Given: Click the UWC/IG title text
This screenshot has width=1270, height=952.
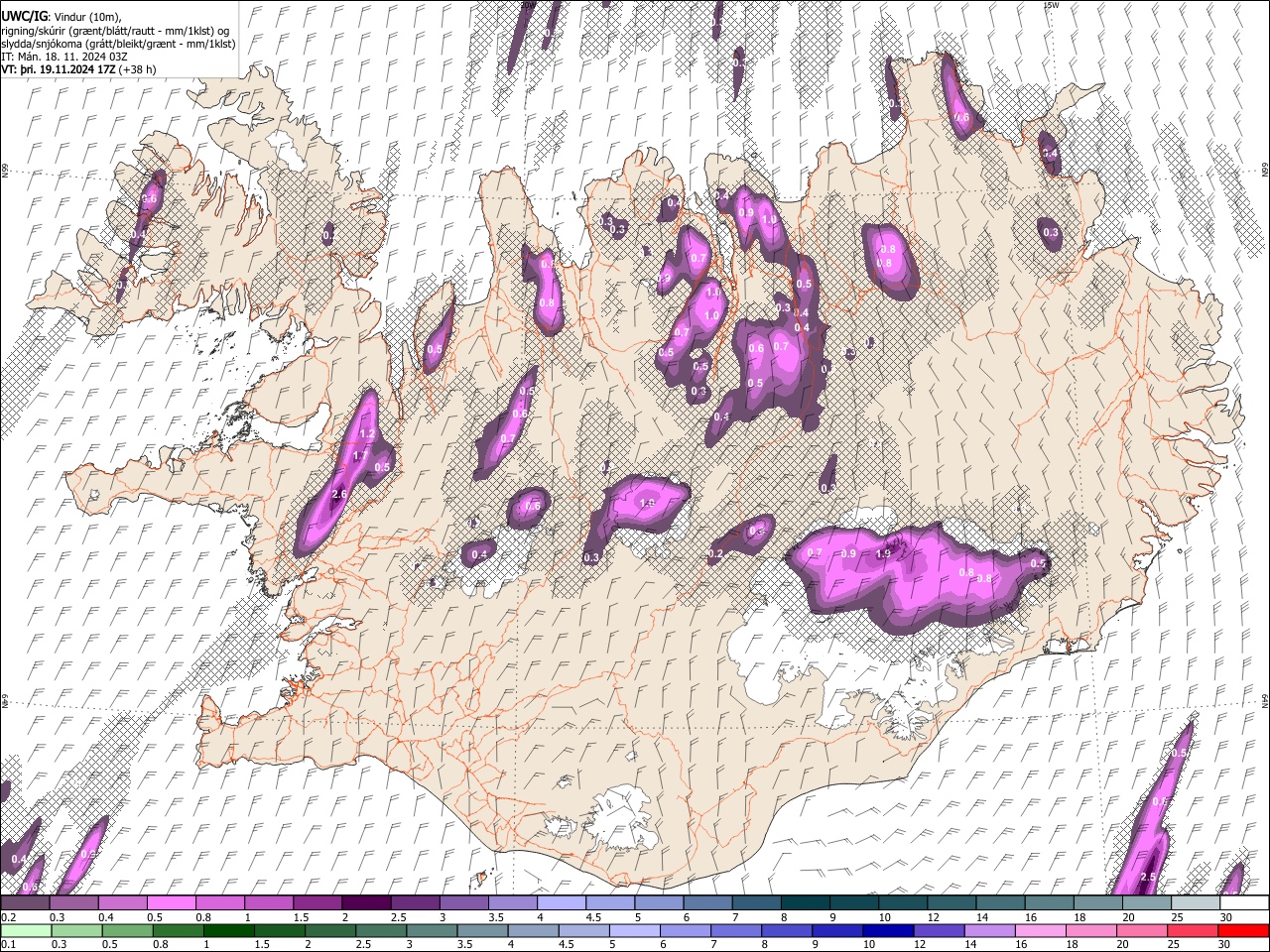Looking at the screenshot, I should point(24,16).
